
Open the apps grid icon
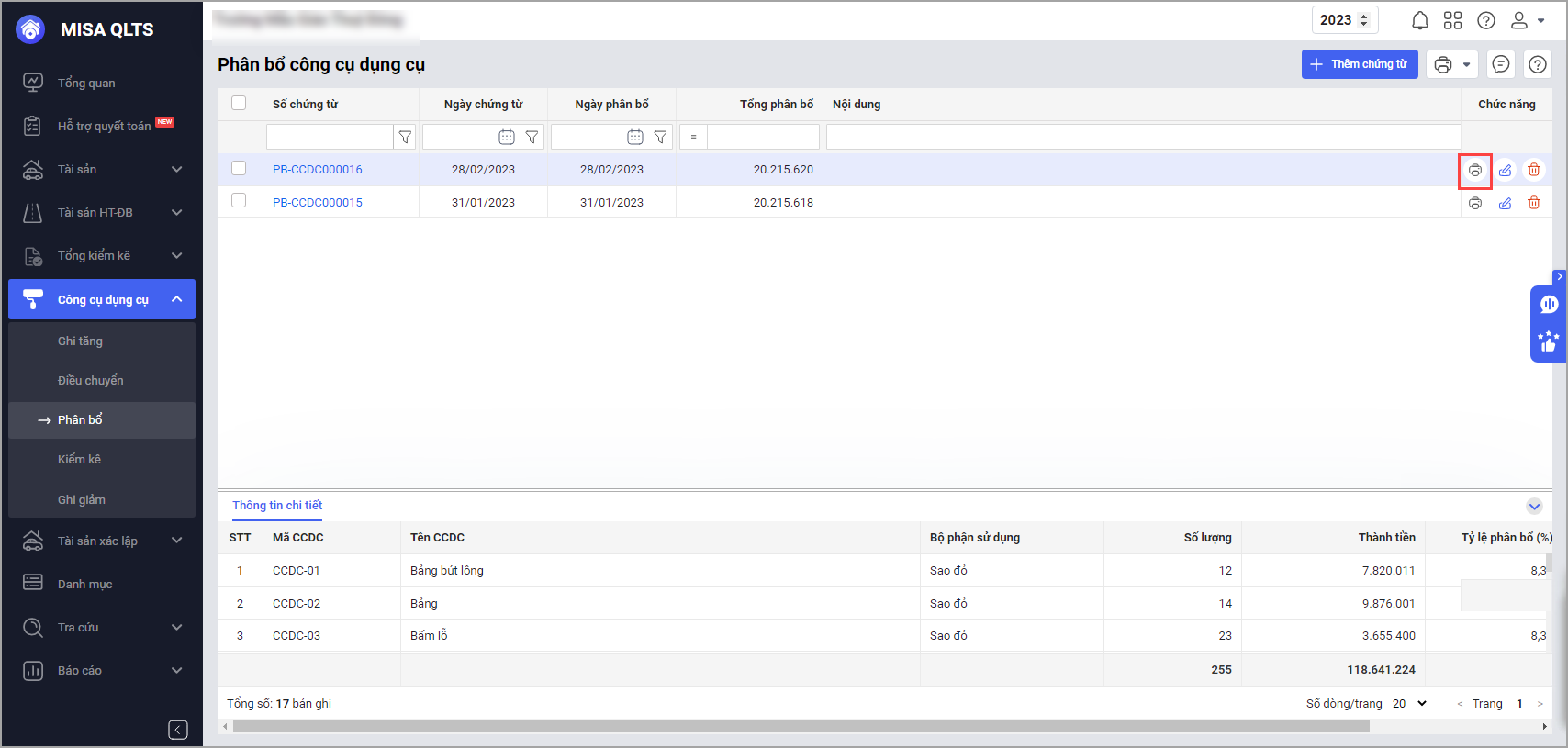[x=1452, y=20]
